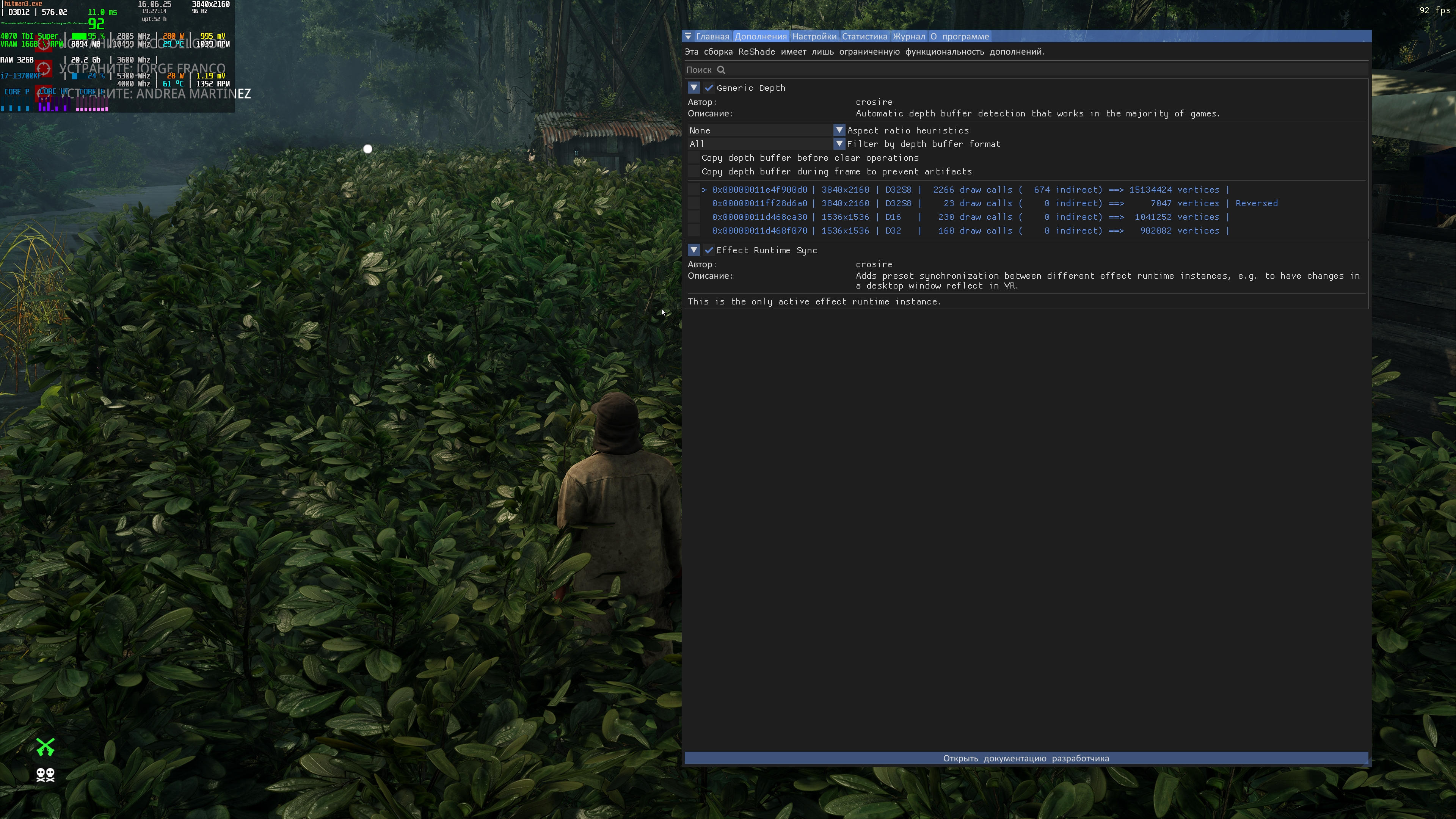This screenshot has height=819, width=1456.
Task: Select the 15134424 vertices depth buffer text
Action: (x=1174, y=190)
